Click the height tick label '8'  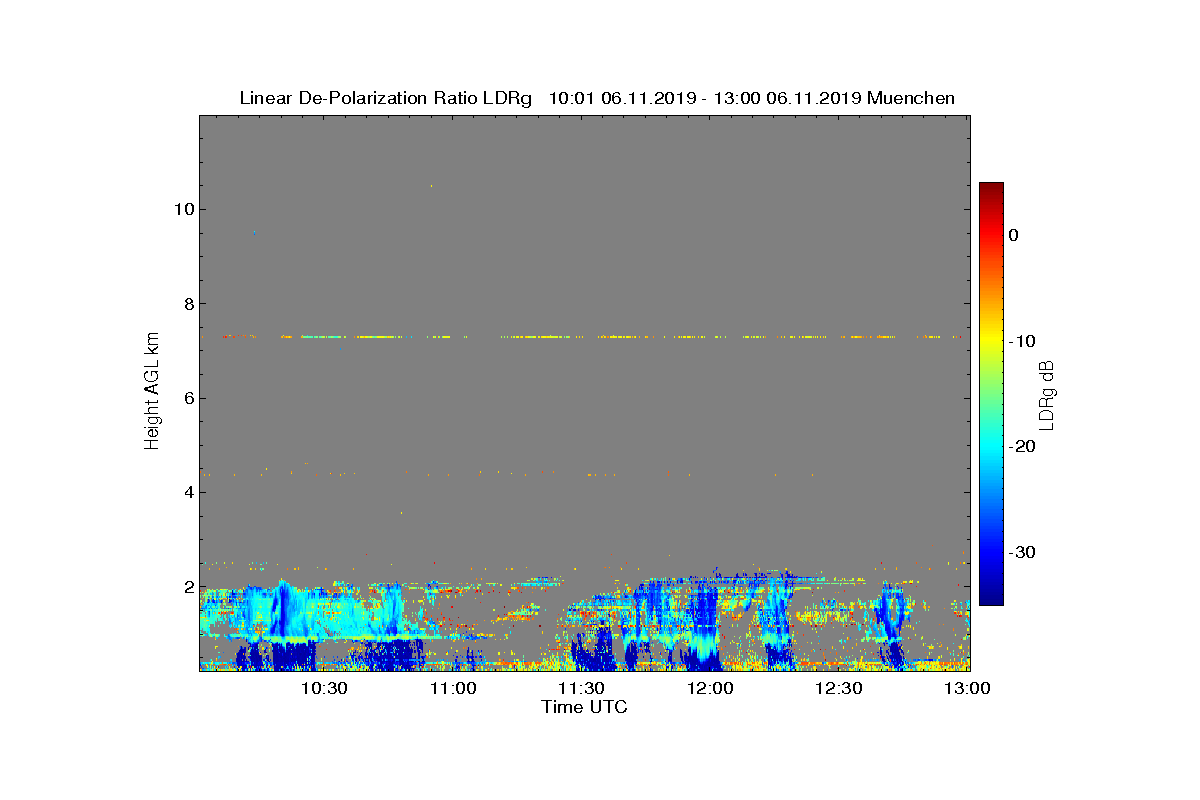pyautogui.click(x=188, y=304)
